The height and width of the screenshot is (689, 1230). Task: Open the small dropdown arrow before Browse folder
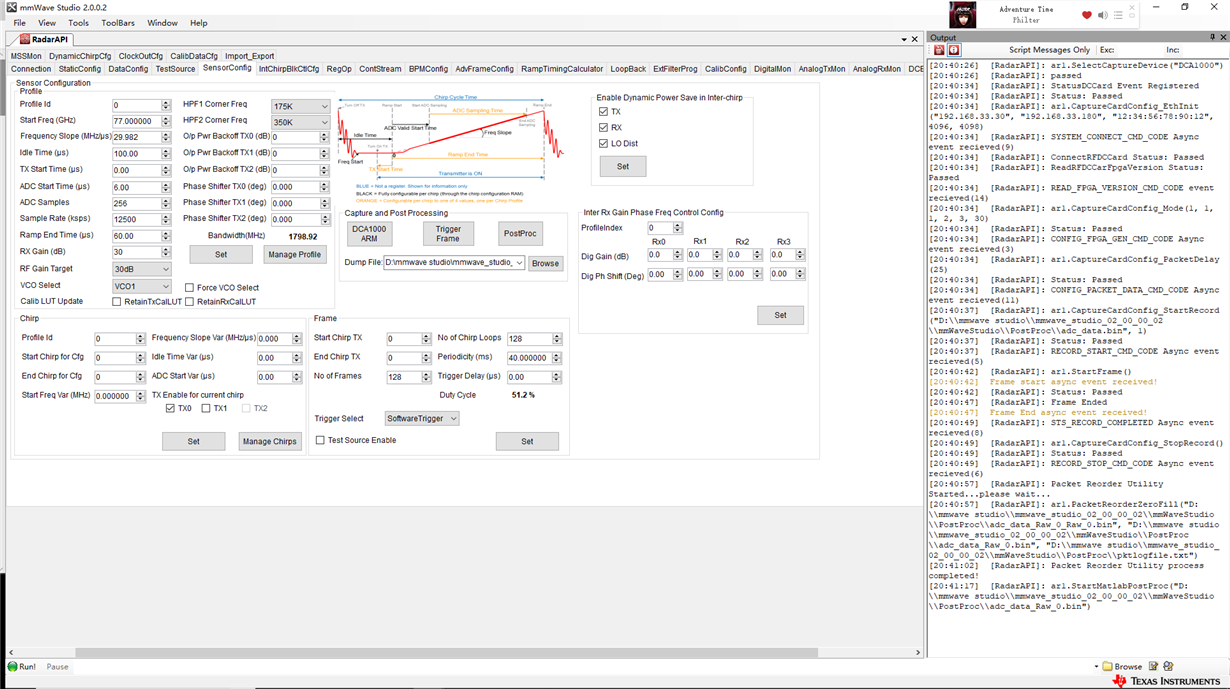tap(1096, 667)
